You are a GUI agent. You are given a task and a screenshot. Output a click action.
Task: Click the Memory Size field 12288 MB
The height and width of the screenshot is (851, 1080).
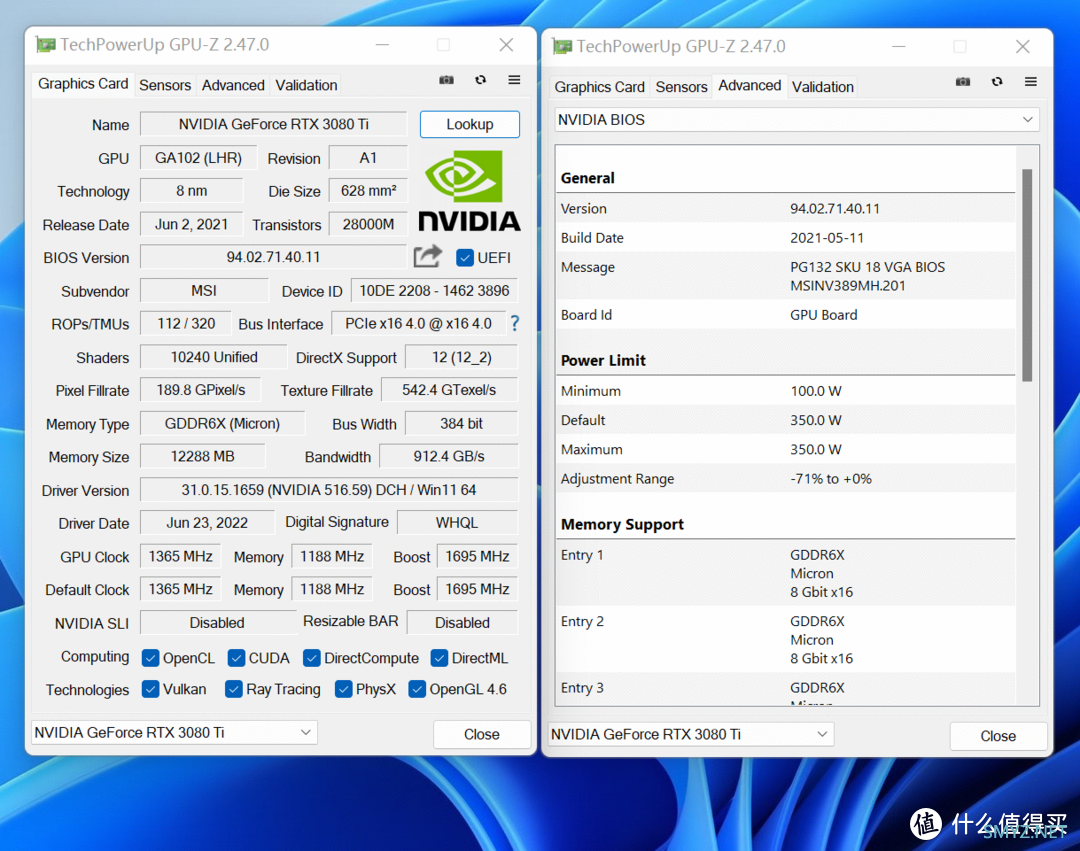click(x=202, y=456)
